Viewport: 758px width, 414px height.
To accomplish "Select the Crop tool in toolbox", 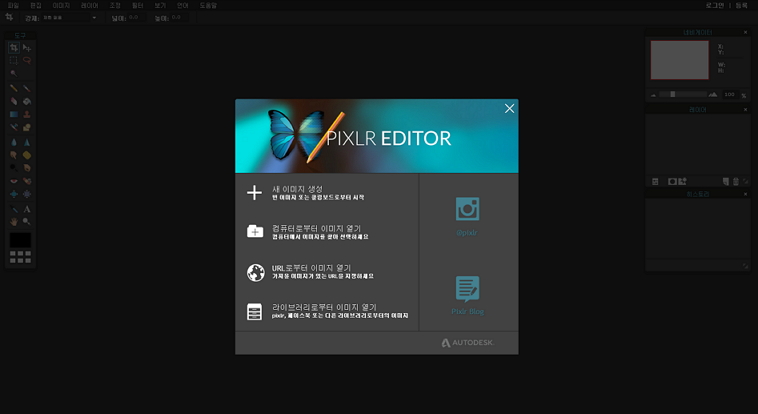I will coord(14,47).
